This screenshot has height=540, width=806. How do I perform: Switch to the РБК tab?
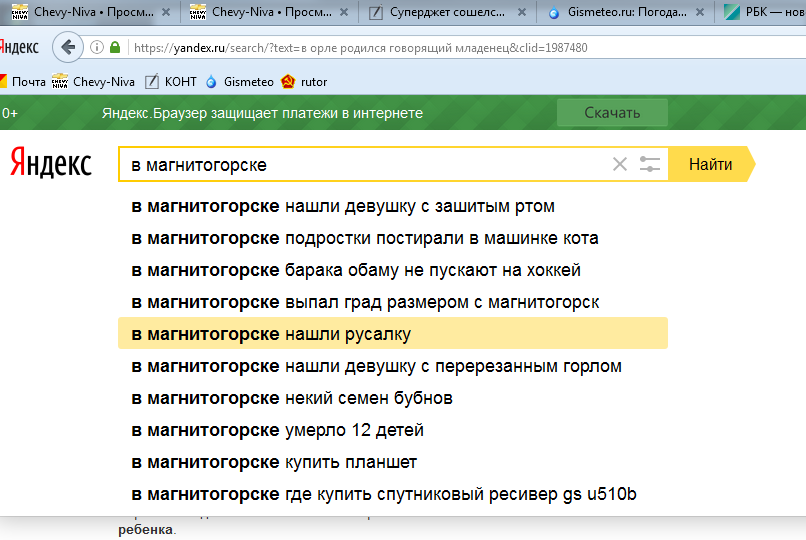[768, 14]
